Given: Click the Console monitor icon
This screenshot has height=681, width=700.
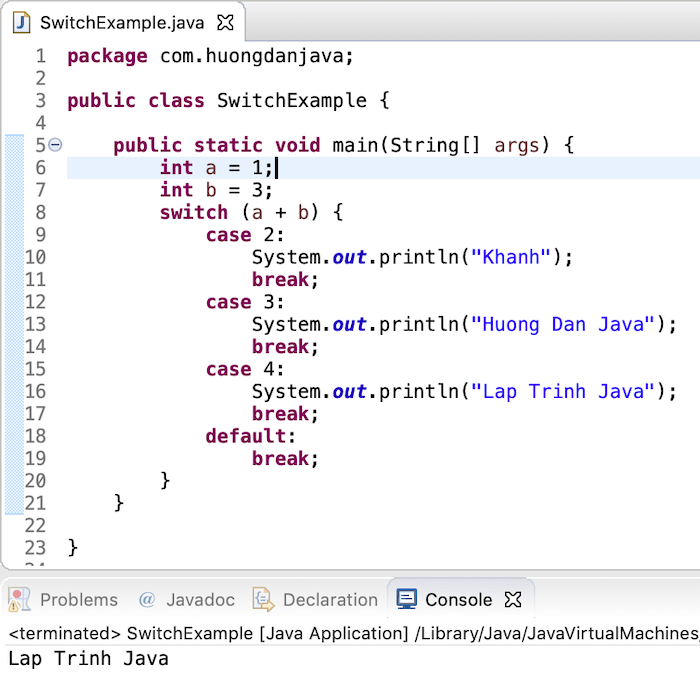Looking at the screenshot, I should tap(407, 599).
